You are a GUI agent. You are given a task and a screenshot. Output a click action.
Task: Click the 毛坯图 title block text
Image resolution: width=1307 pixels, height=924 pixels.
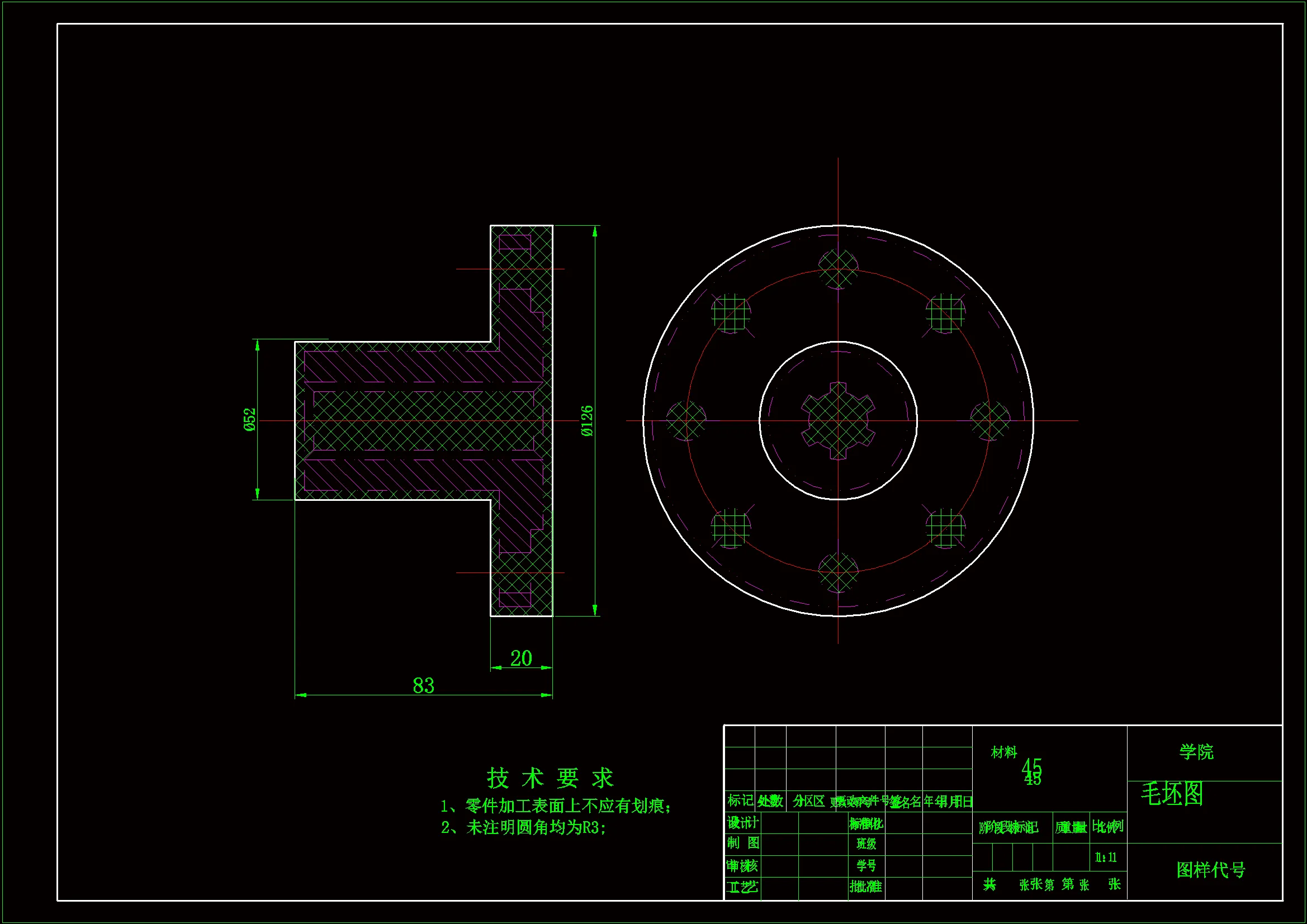[1172, 794]
